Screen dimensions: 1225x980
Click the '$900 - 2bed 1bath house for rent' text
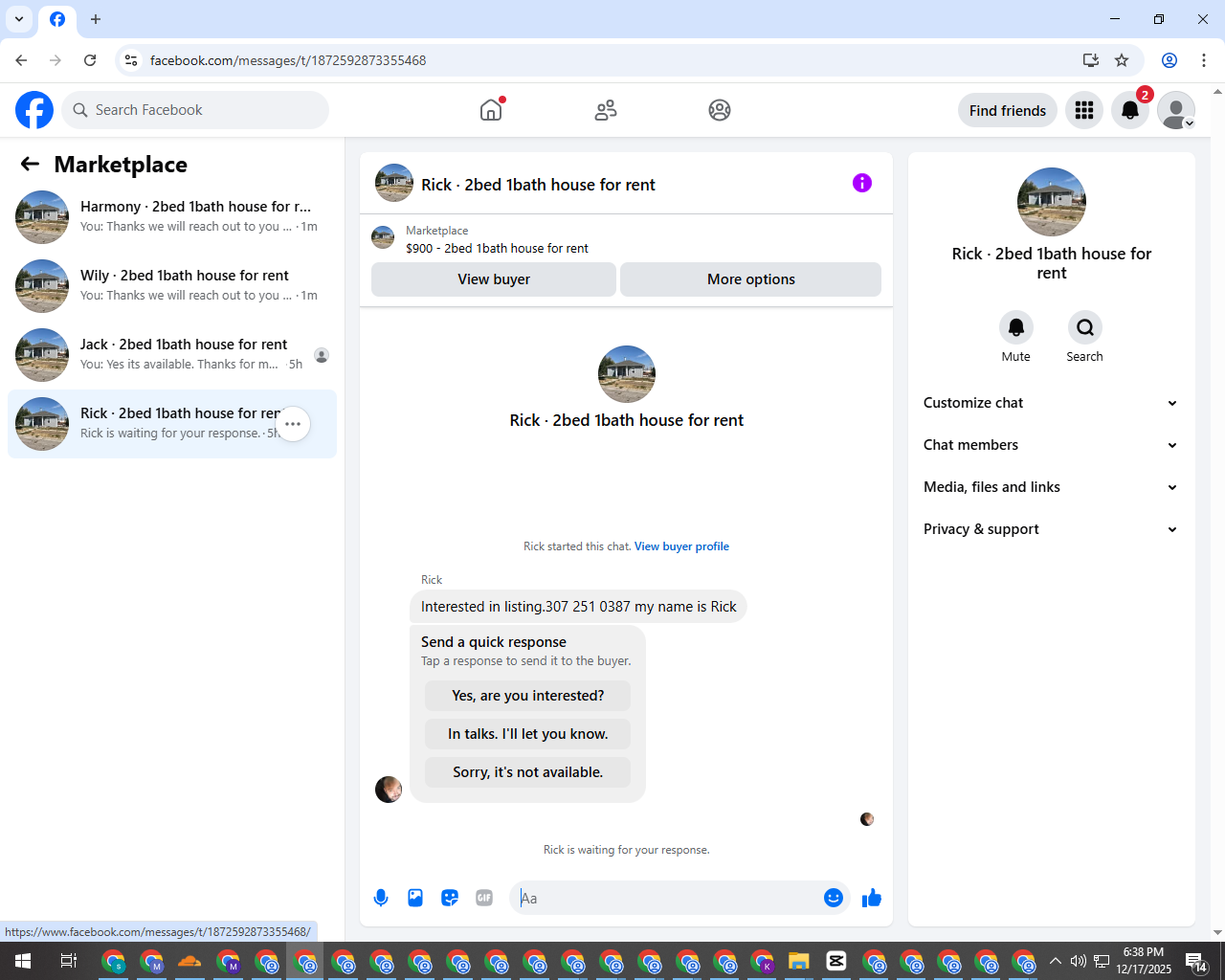497,248
